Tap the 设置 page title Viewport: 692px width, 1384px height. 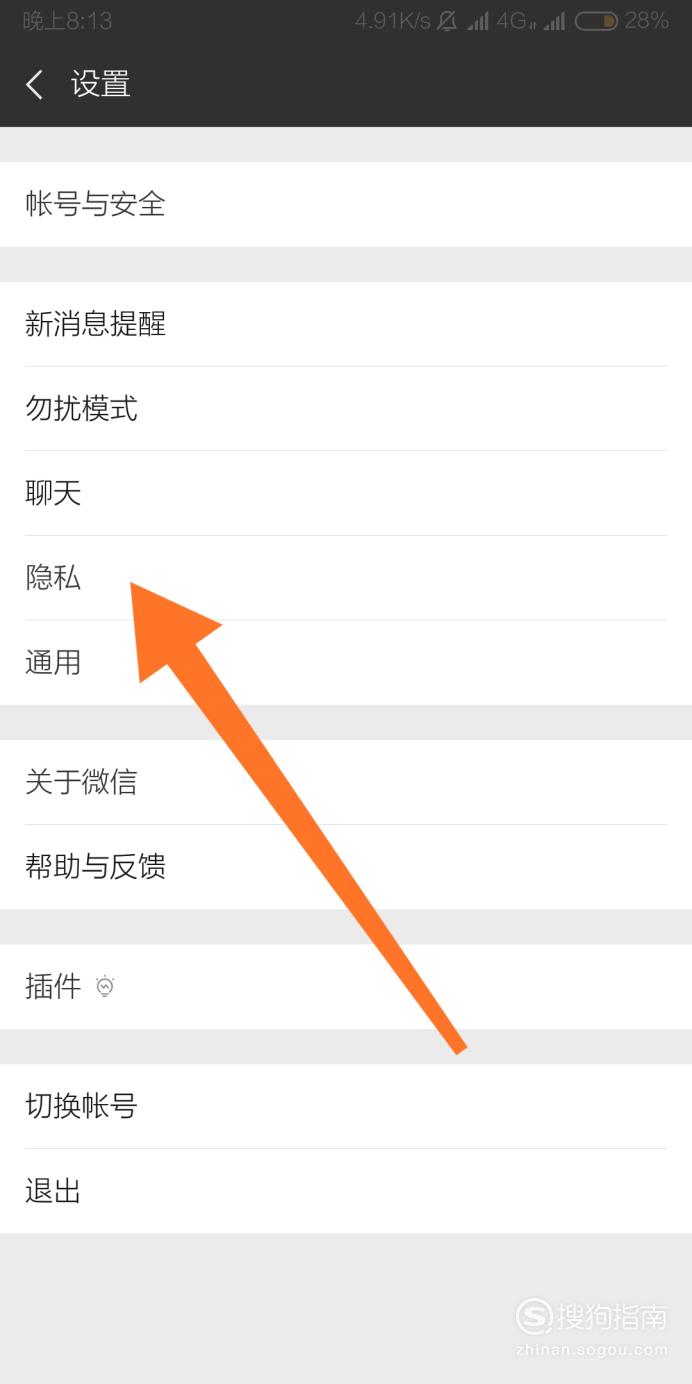coord(101,84)
